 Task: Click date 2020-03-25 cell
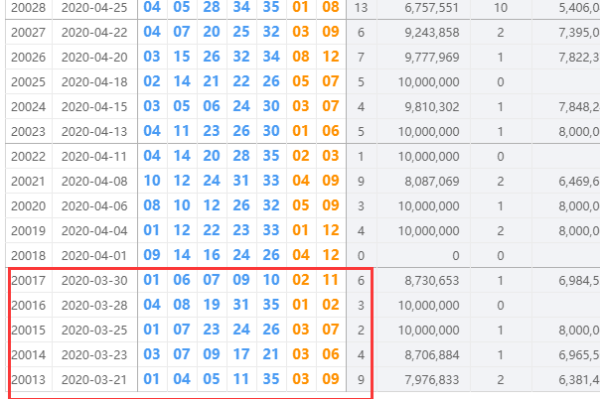(x=94, y=330)
